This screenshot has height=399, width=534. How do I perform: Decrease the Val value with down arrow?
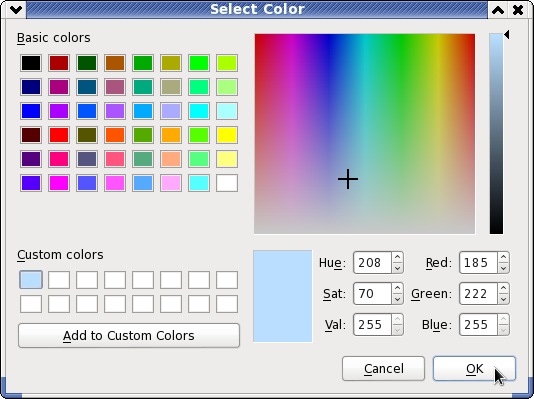(397, 330)
